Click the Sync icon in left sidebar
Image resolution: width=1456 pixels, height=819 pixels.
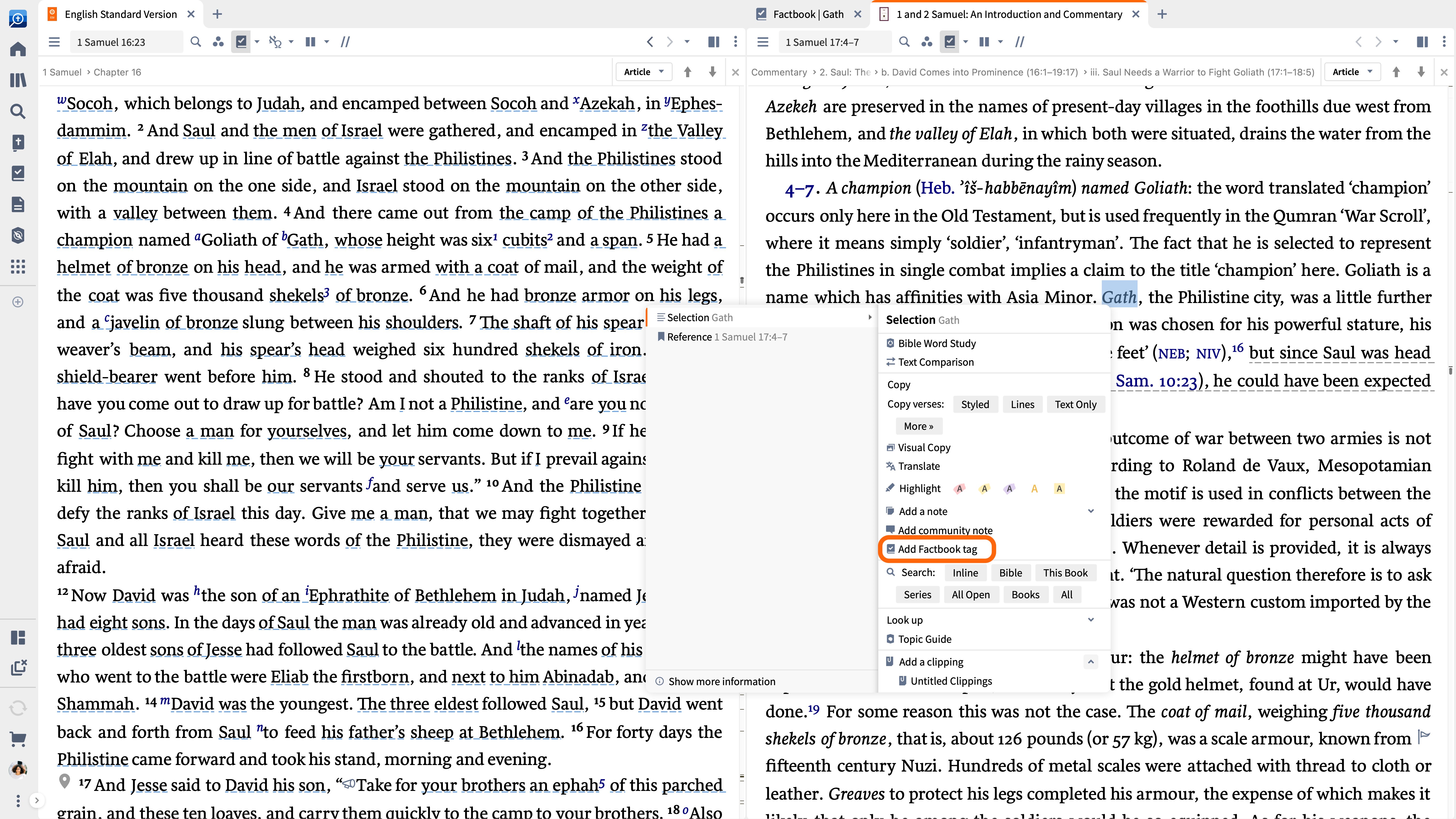(18, 708)
